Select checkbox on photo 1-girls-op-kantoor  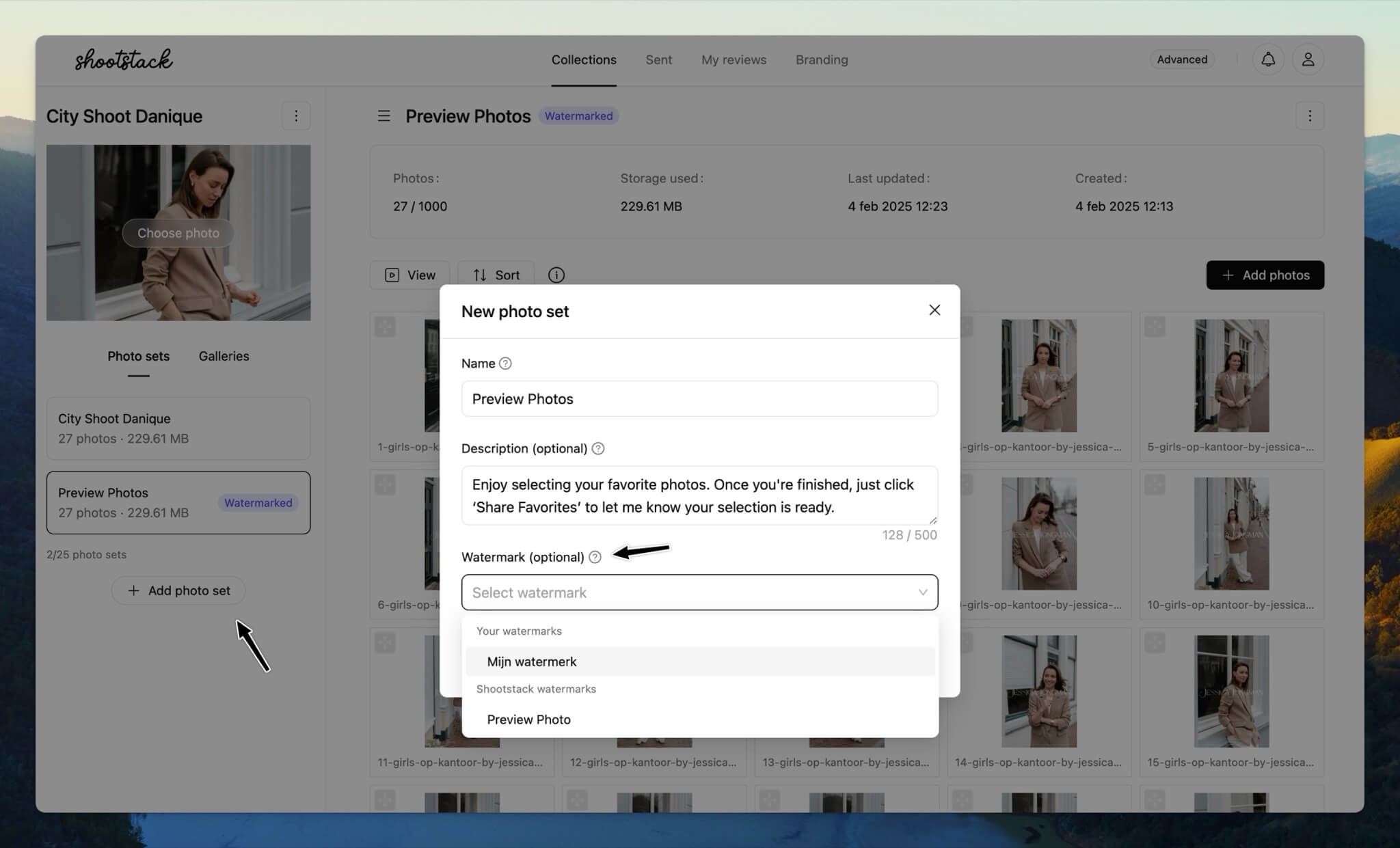pos(385,327)
